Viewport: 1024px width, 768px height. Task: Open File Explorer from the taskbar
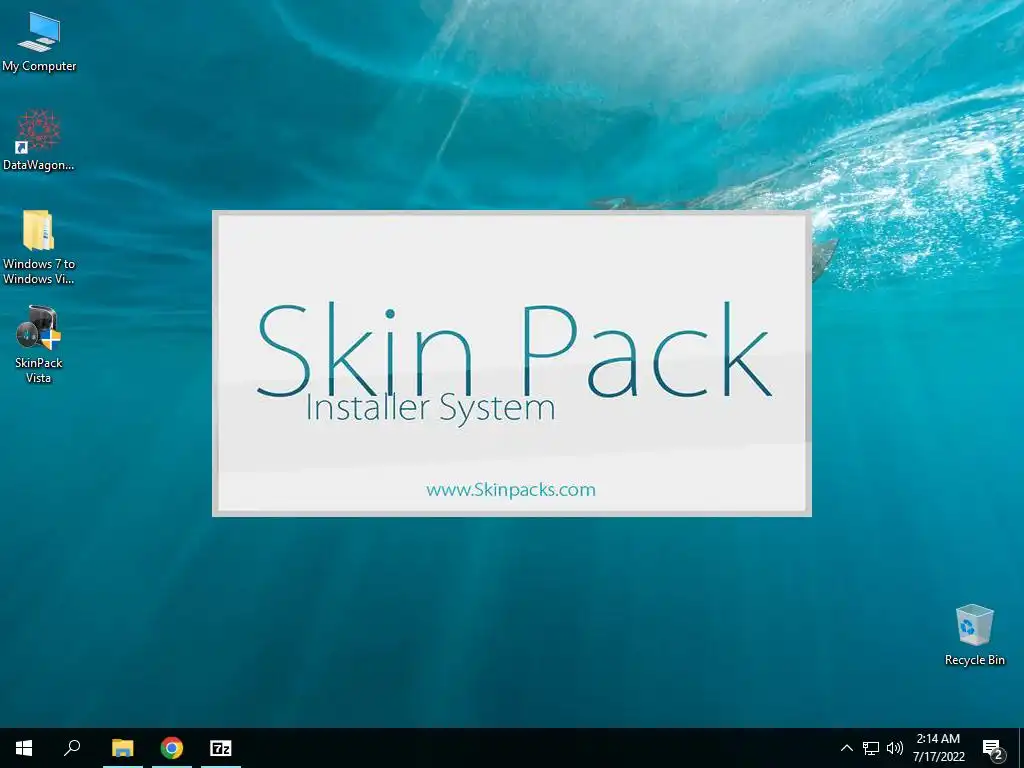point(122,748)
